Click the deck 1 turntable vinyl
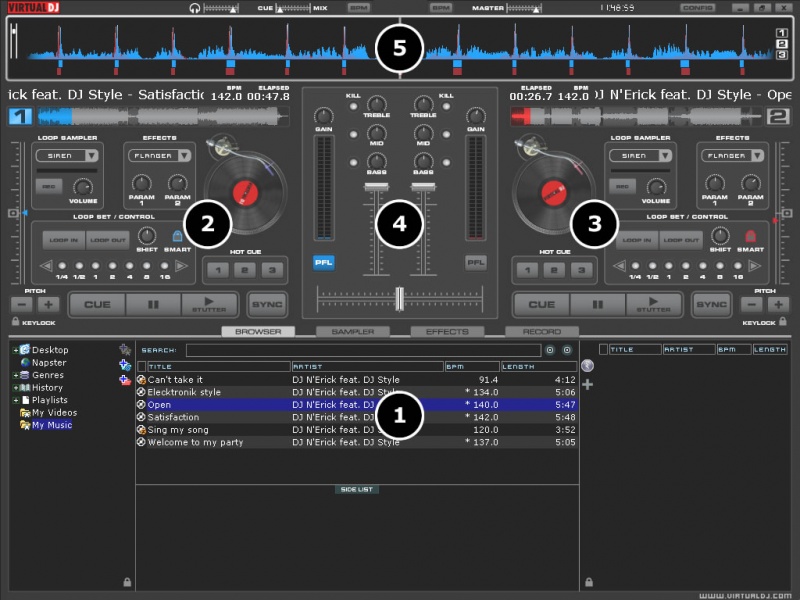Image resolution: width=800 pixels, height=600 pixels. (245, 193)
